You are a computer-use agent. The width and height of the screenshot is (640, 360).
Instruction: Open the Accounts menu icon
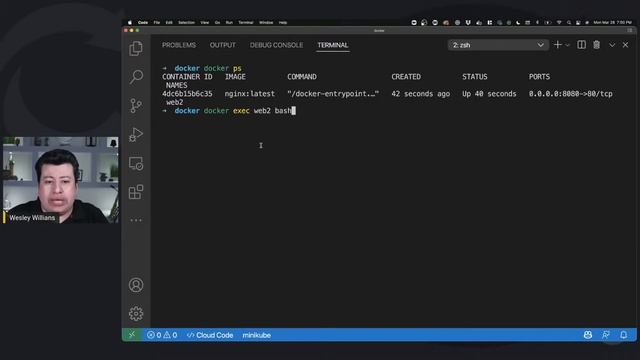pyautogui.click(x=136, y=285)
